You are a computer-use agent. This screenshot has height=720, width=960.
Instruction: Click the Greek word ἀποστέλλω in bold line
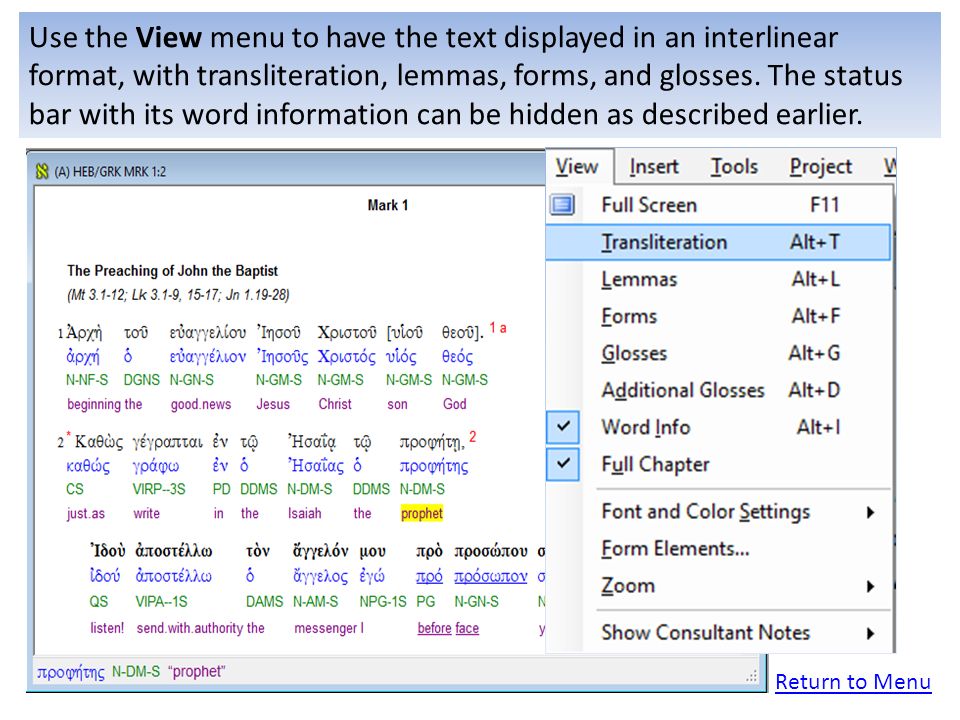click(174, 551)
